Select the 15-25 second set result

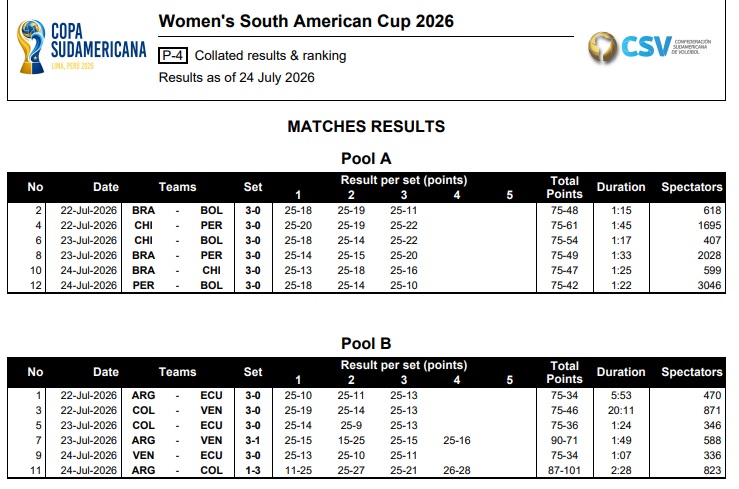tap(351, 440)
